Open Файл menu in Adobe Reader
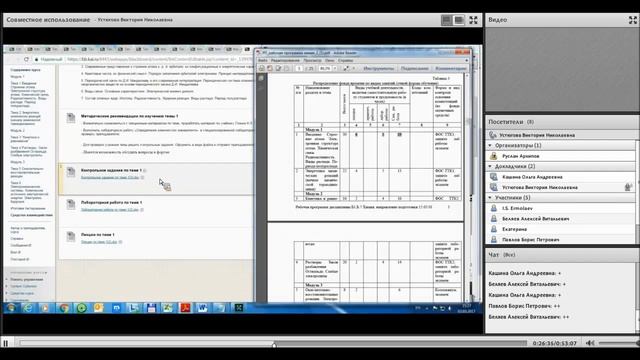640x360 pixels. (x=262, y=60)
